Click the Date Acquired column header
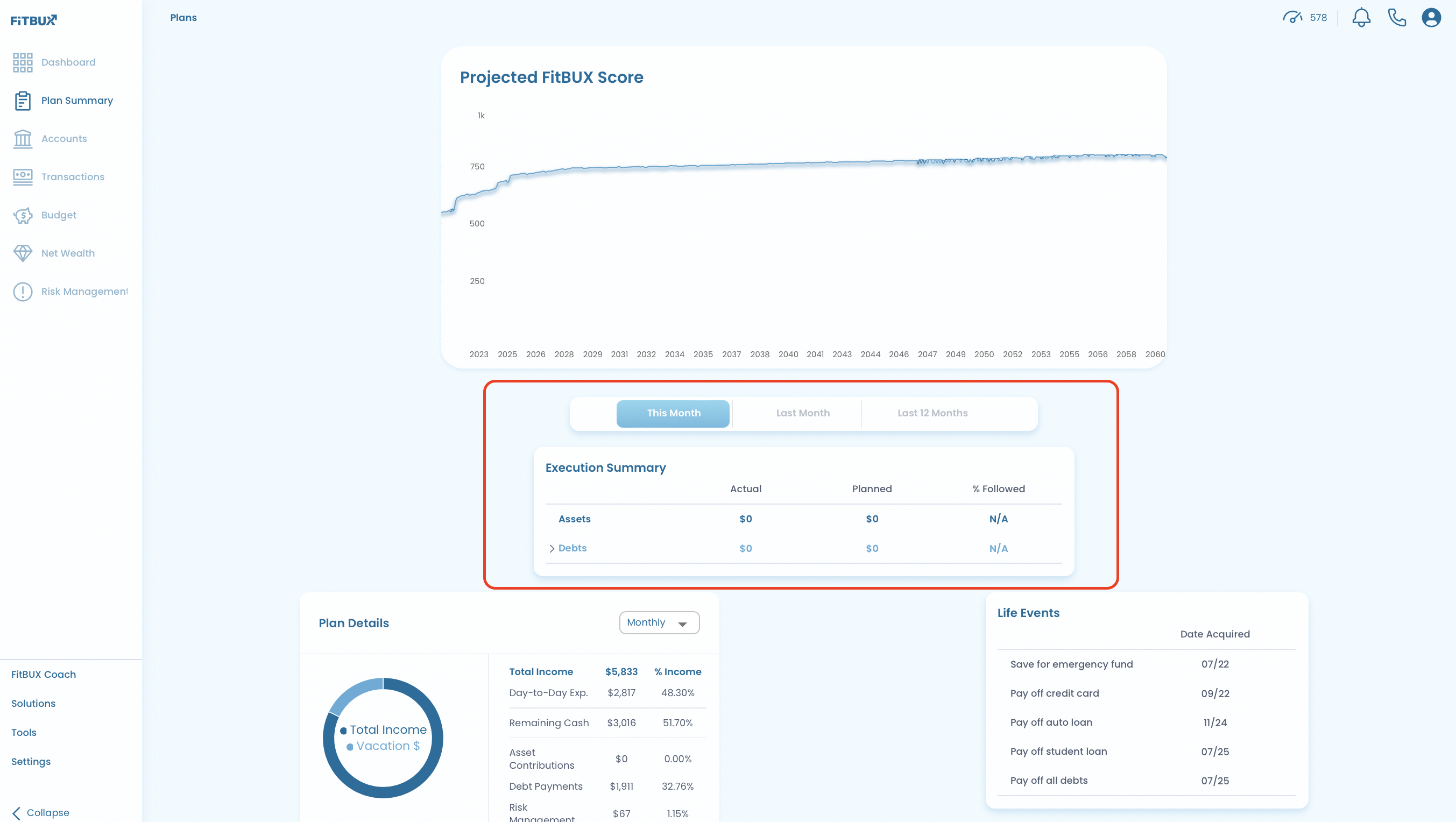Viewport: 1456px width, 822px height. coord(1214,634)
